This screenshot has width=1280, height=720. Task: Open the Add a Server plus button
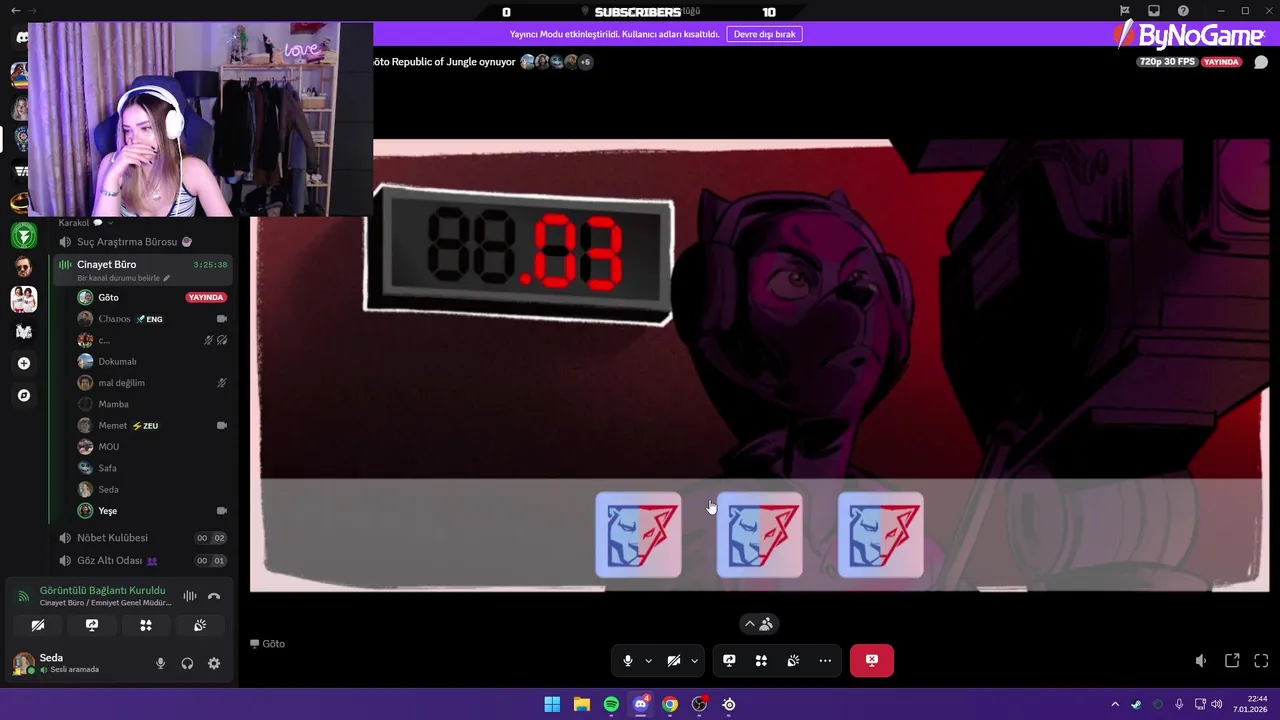coord(24,363)
